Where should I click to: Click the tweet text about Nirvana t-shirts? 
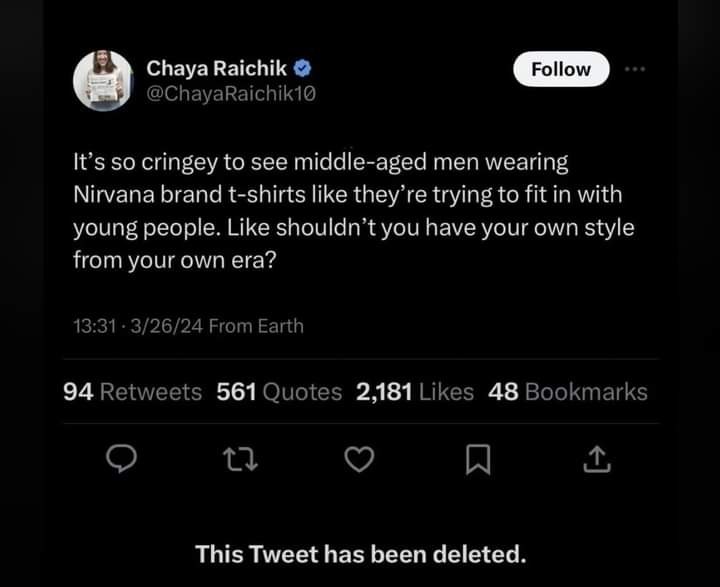pos(354,210)
